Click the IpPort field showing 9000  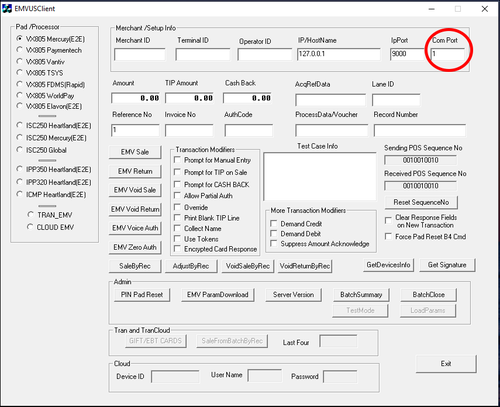point(407,54)
